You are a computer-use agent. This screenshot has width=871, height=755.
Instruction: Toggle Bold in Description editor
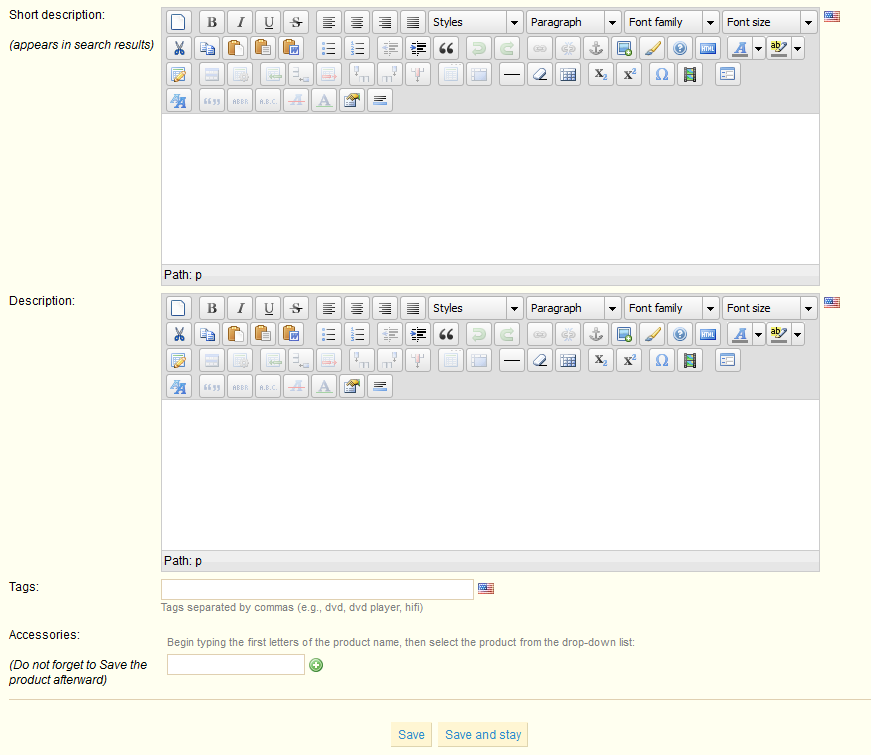(212, 308)
